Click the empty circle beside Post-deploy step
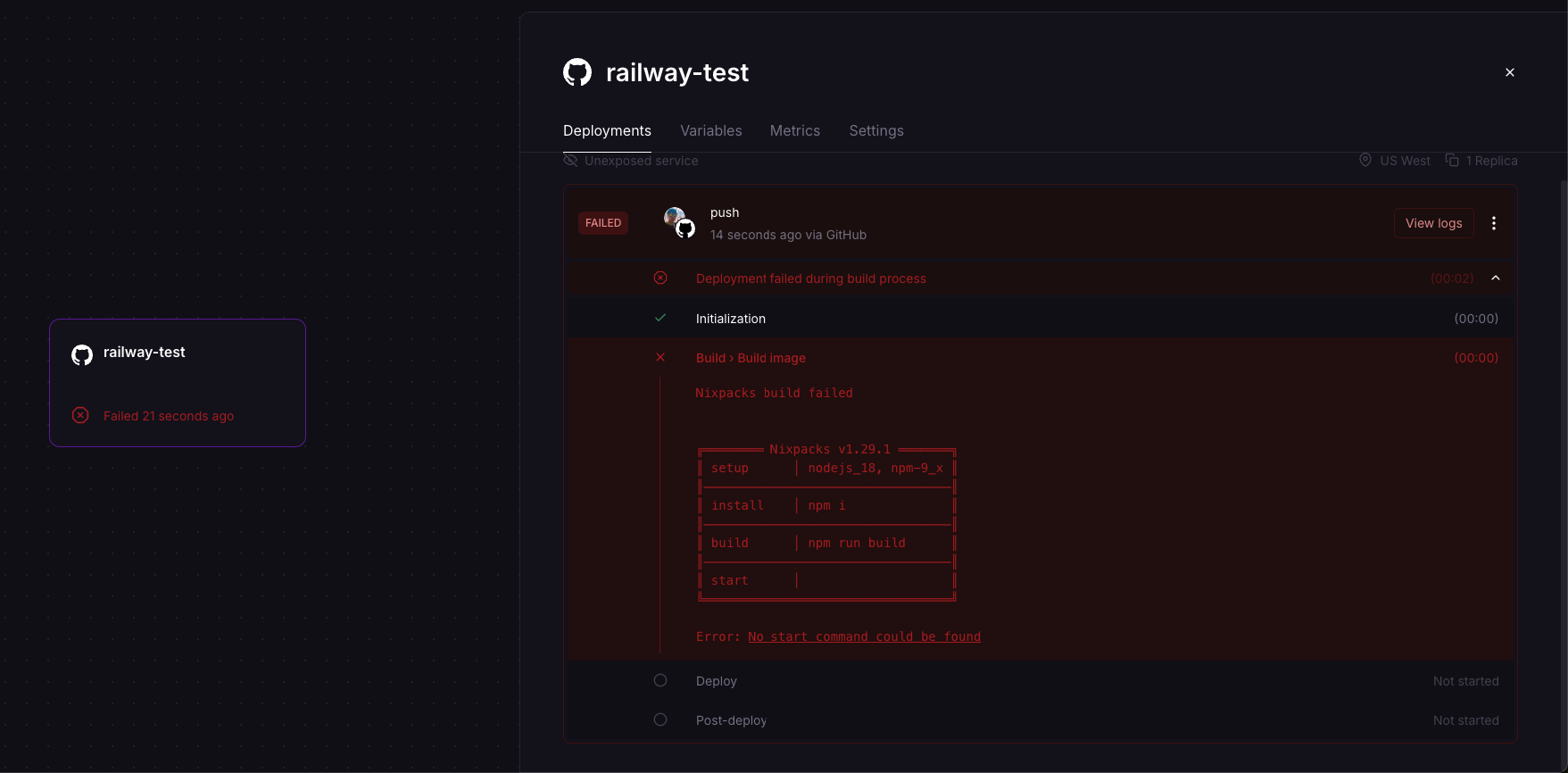 point(660,719)
